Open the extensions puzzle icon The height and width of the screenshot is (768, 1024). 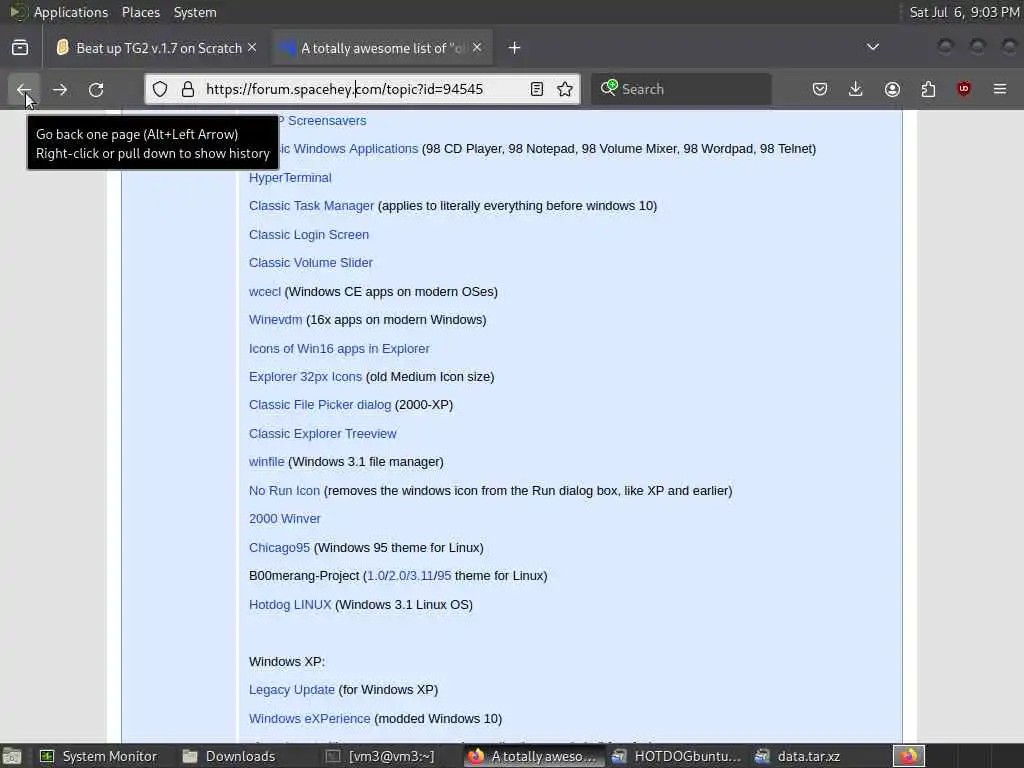point(928,89)
